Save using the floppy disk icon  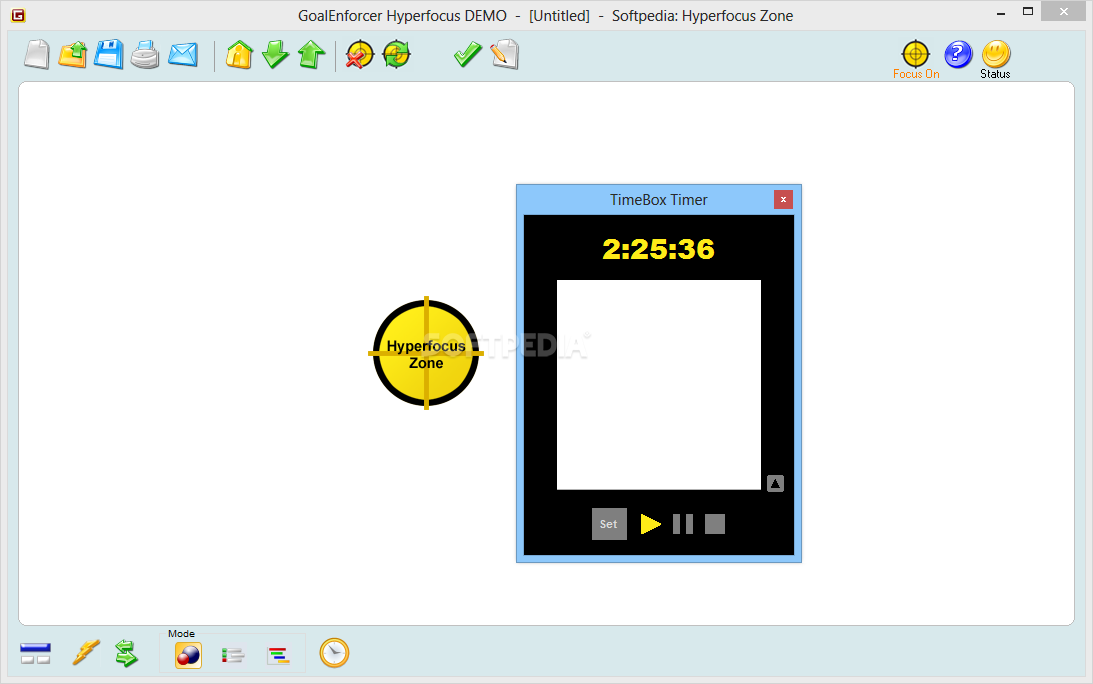pos(109,54)
